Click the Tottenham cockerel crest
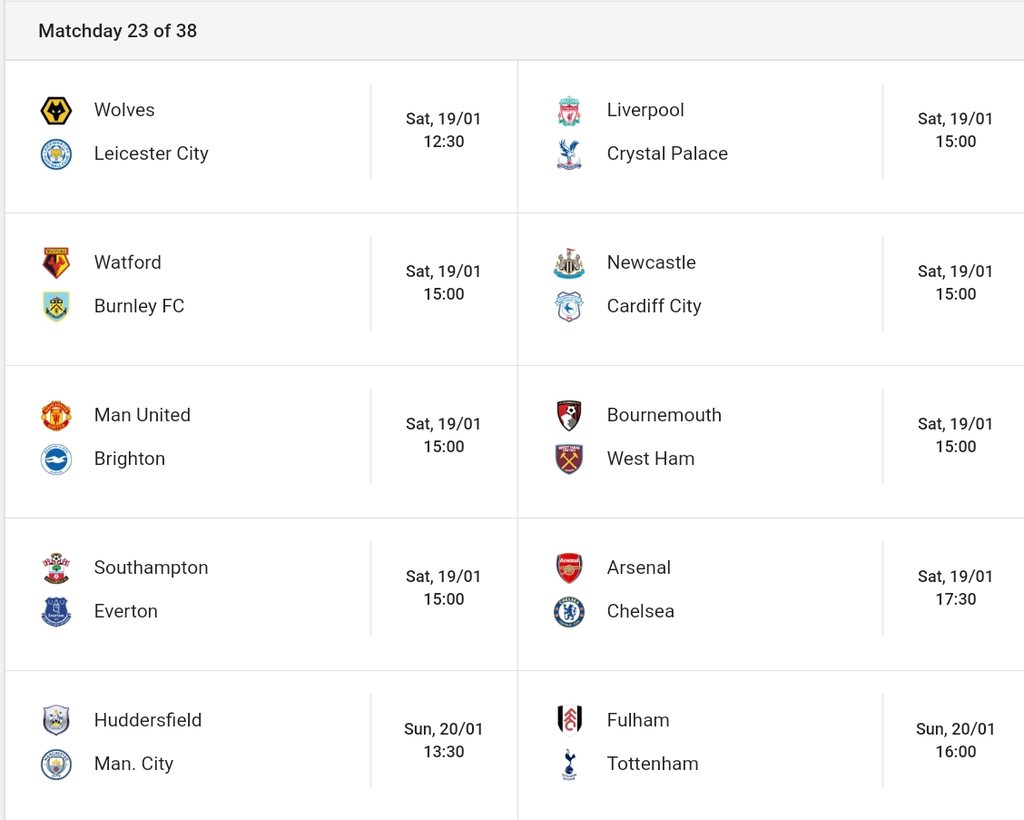 pyautogui.click(x=569, y=765)
